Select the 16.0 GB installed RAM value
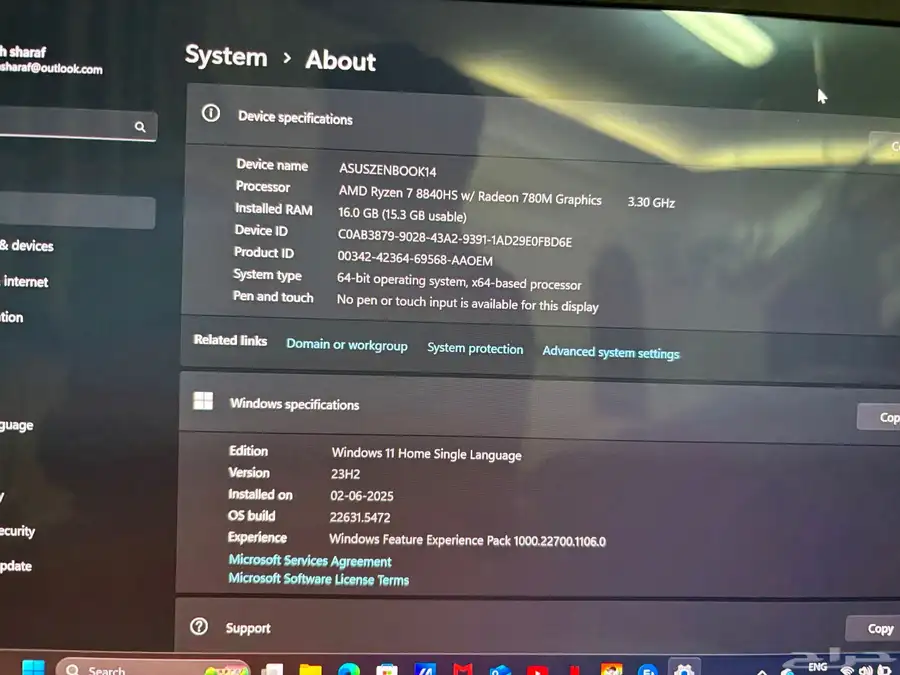The width and height of the screenshot is (900, 675). 402,214
